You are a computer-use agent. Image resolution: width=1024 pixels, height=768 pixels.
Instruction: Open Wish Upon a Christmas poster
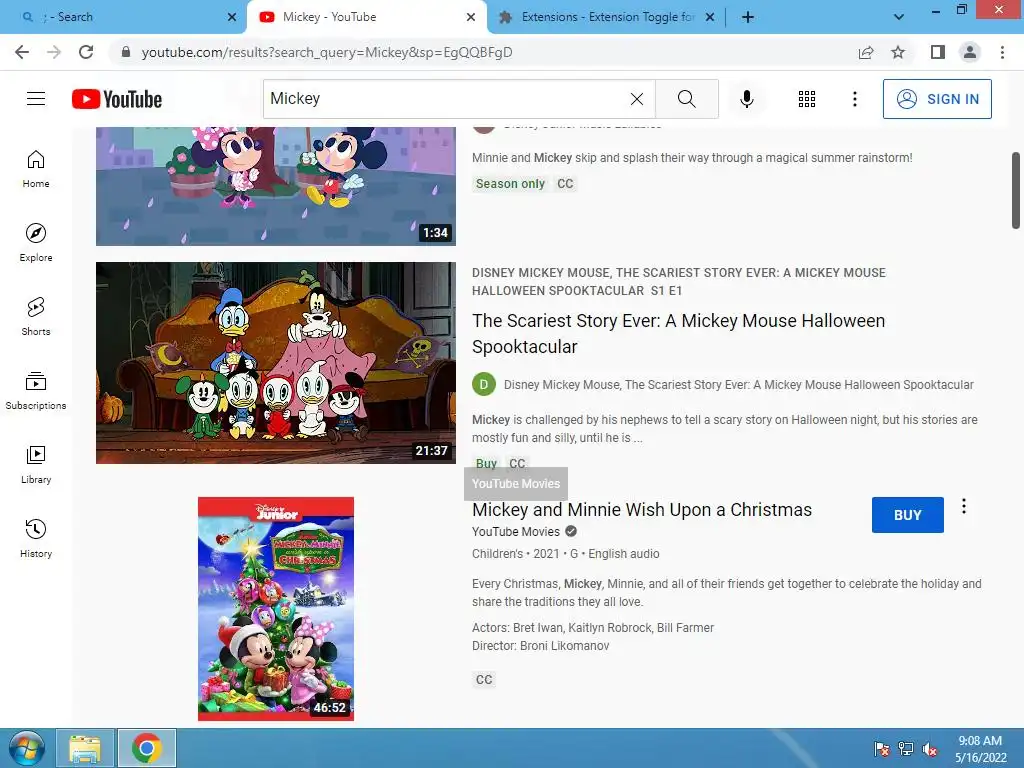pos(276,609)
